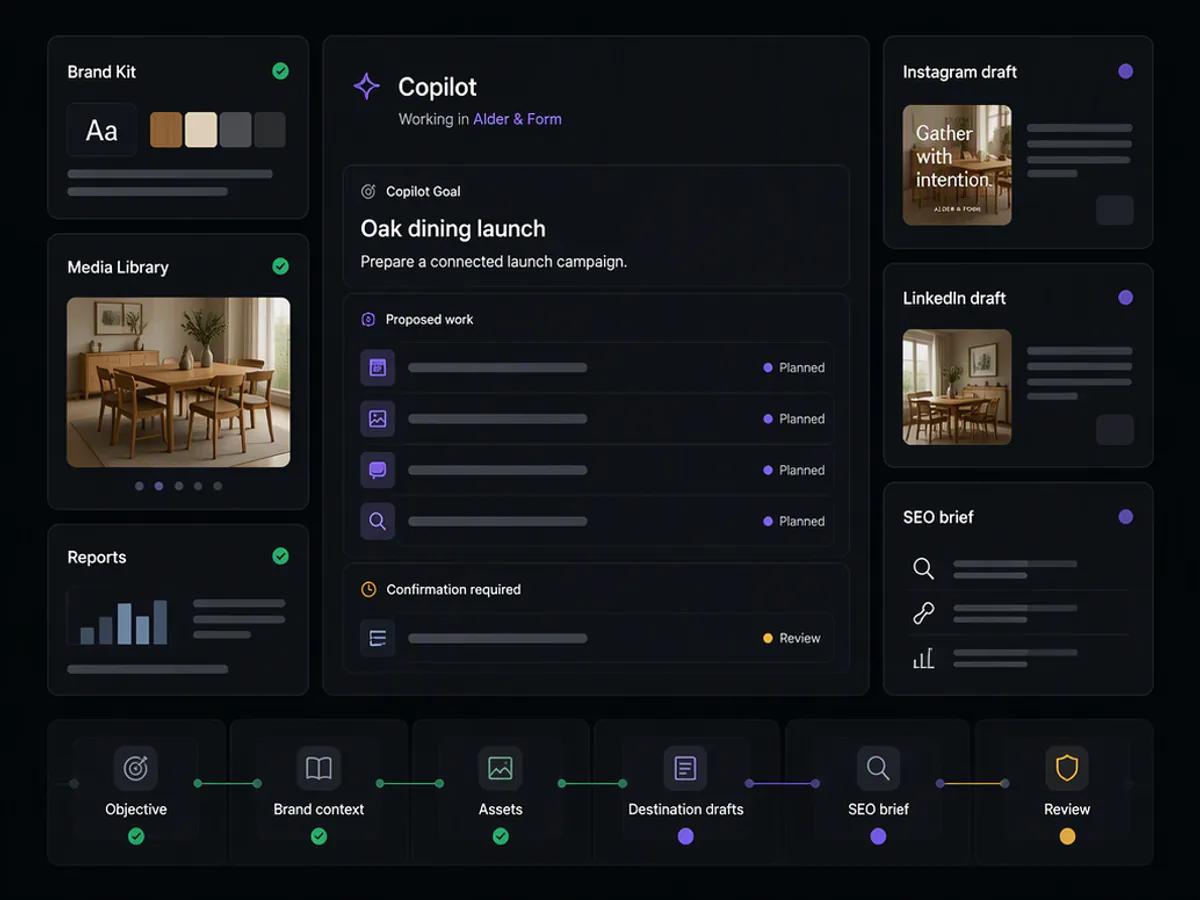Open the Gather with intention Instagram thumbnail
This screenshot has height=900, width=1200.
click(957, 165)
